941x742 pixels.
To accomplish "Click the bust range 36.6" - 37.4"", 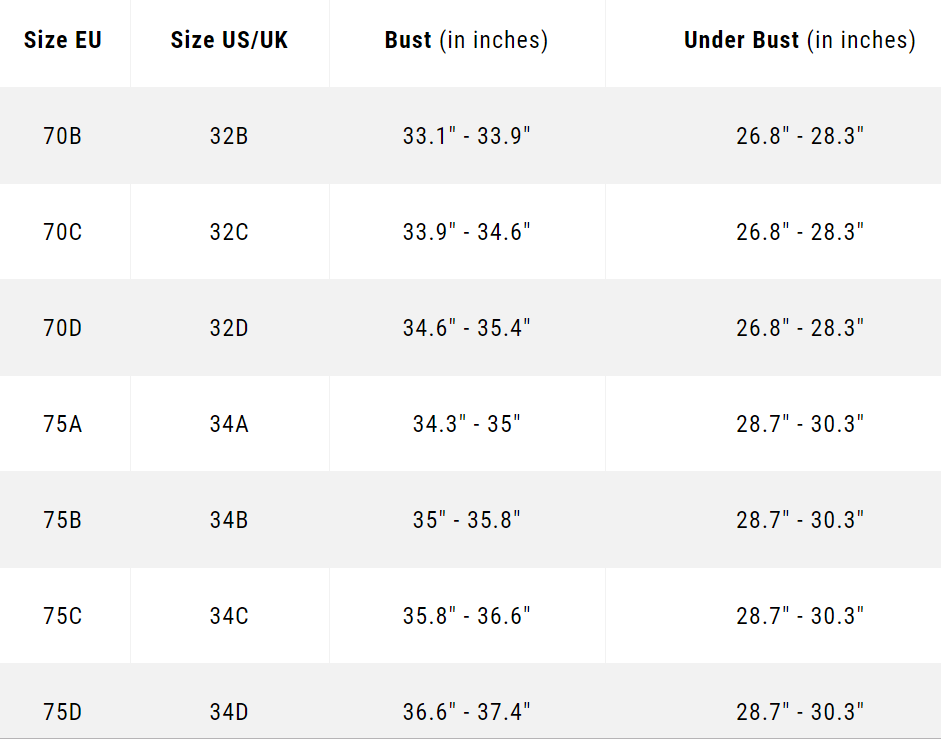I will coord(466,712).
